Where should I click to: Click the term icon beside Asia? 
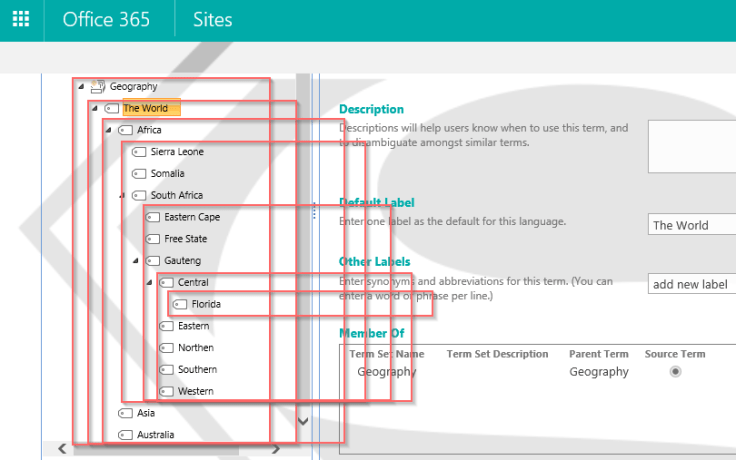(125, 413)
